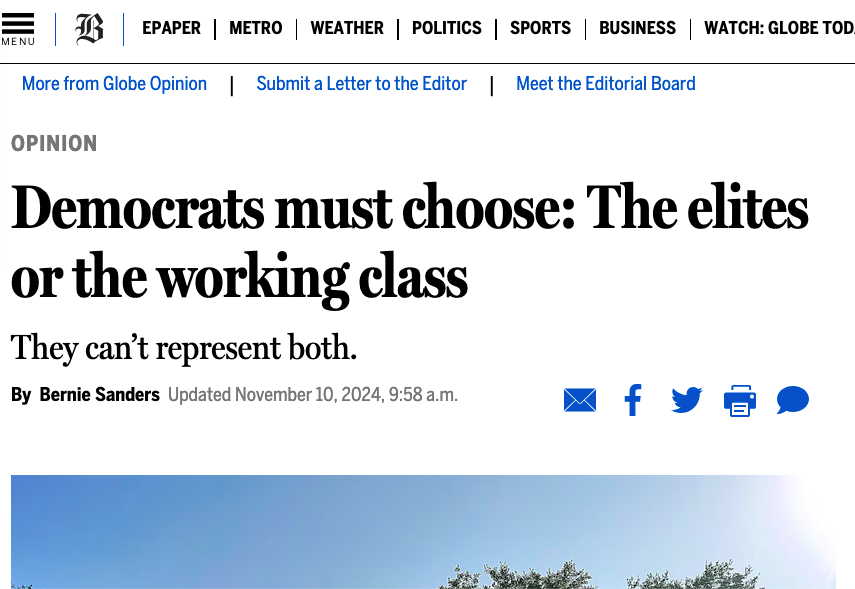Click More from Globe Opinion
Screen dimensions: 855x589
(114, 84)
